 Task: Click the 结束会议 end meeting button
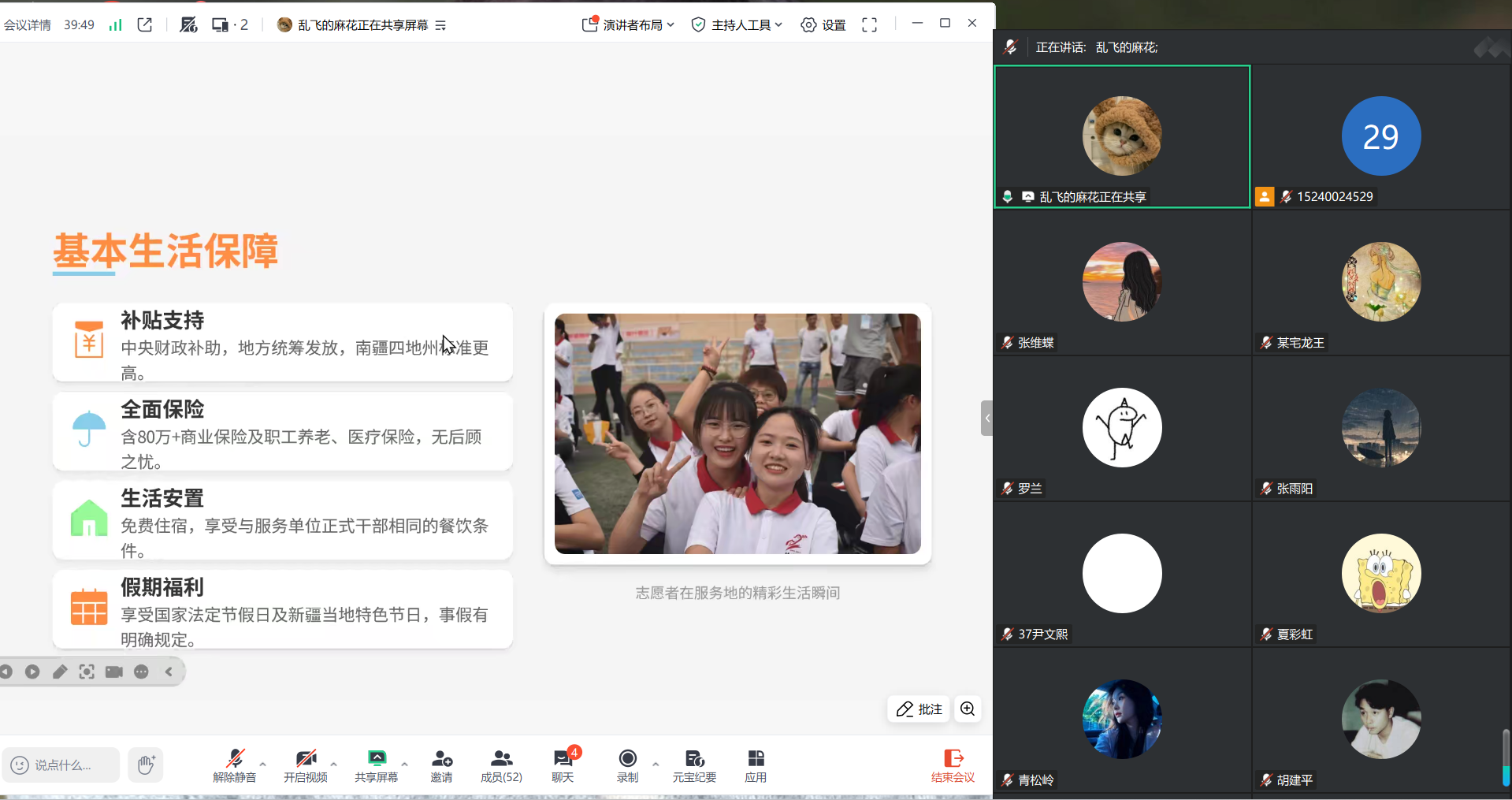(953, 765)
